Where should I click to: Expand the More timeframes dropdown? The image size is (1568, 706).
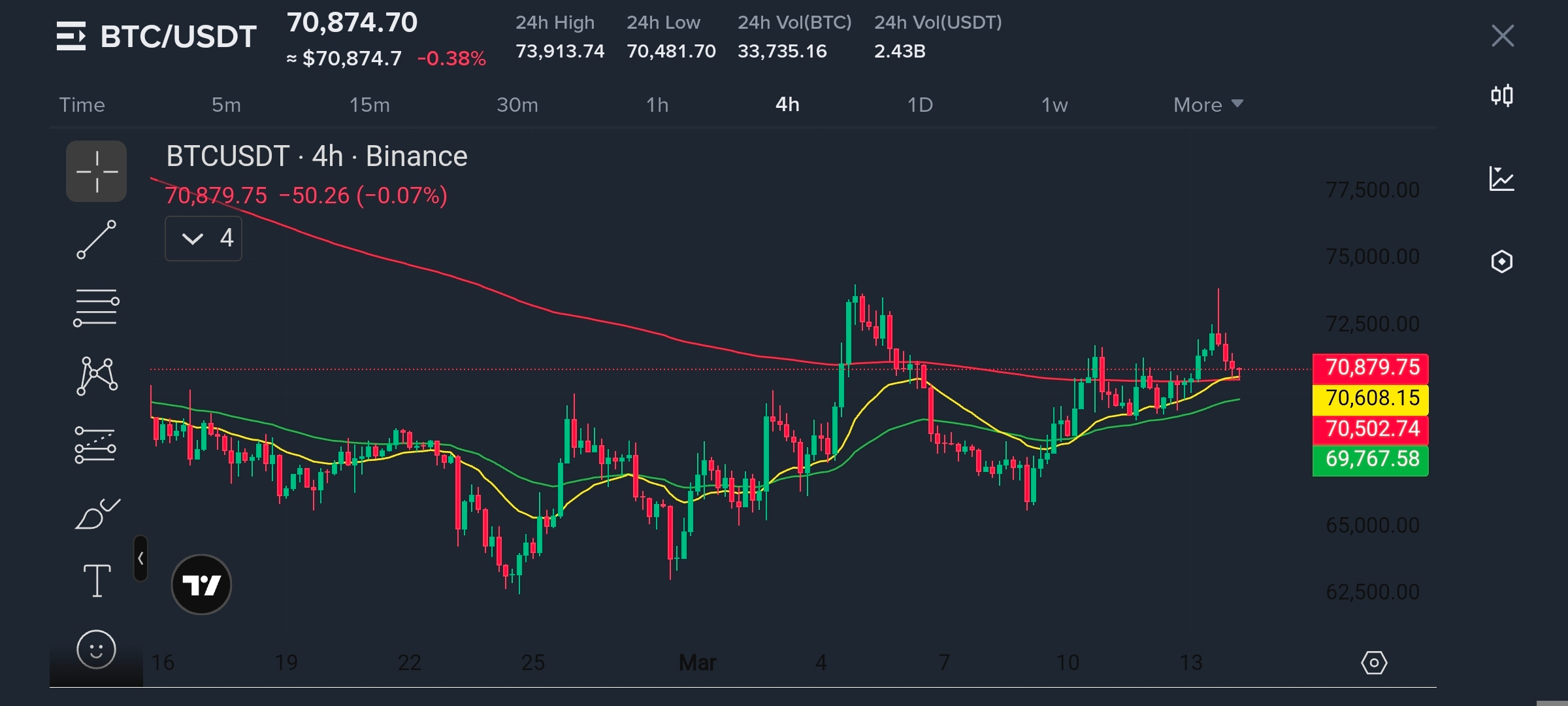pyautogui.click(x=1207, y=105)
